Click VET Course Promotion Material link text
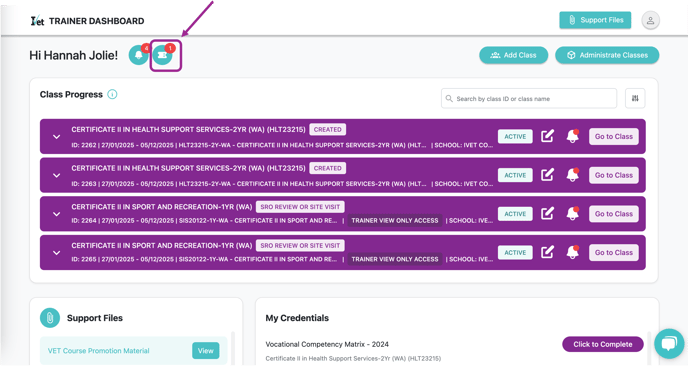 [99, 351]
